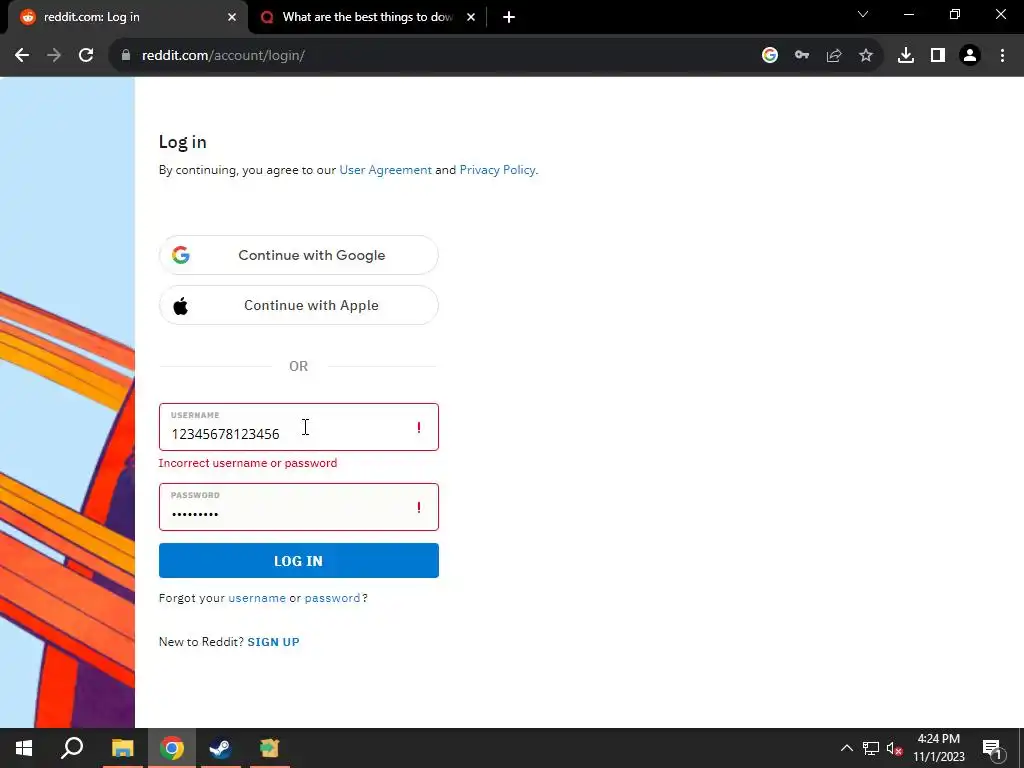This screenshot has height=768, width=1024.
Task: Open the Windows Start menu
Action: [x=24, y=748]
